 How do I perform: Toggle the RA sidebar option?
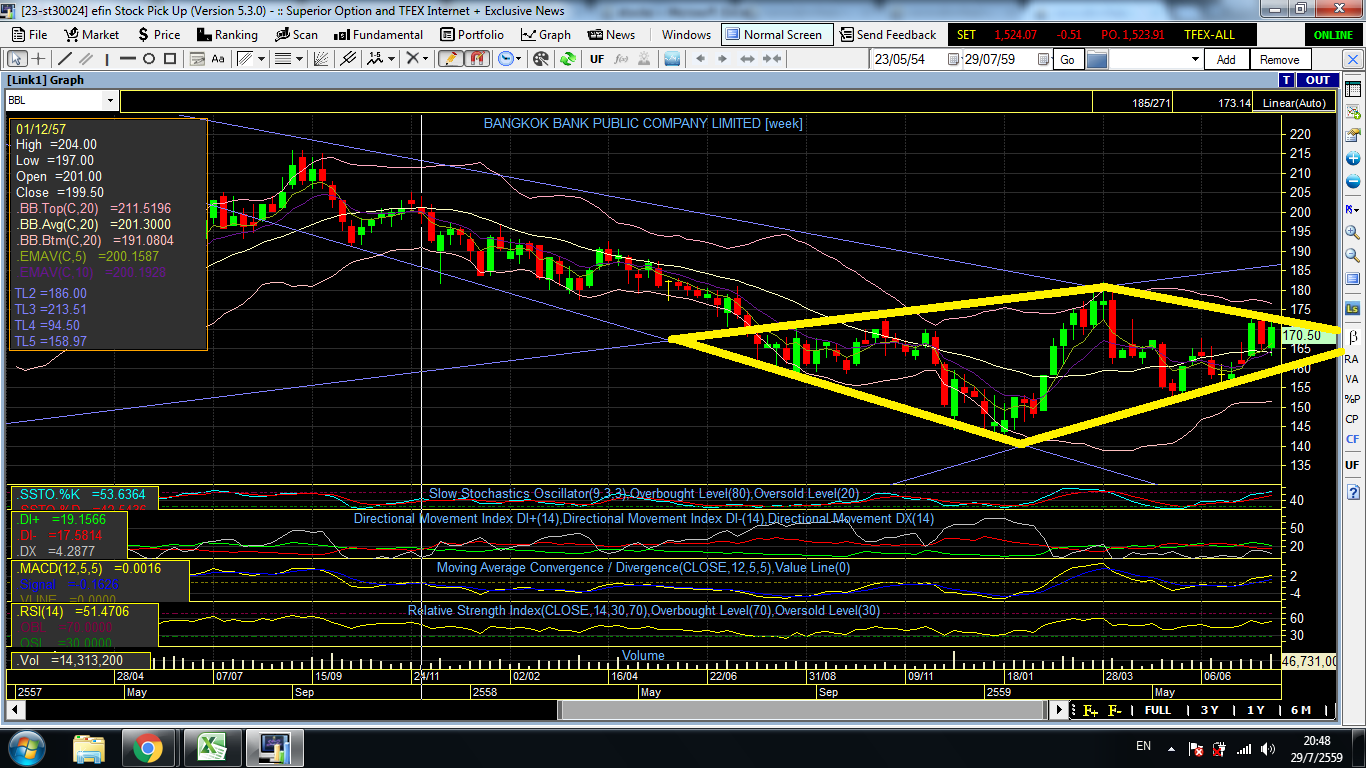1352,358
